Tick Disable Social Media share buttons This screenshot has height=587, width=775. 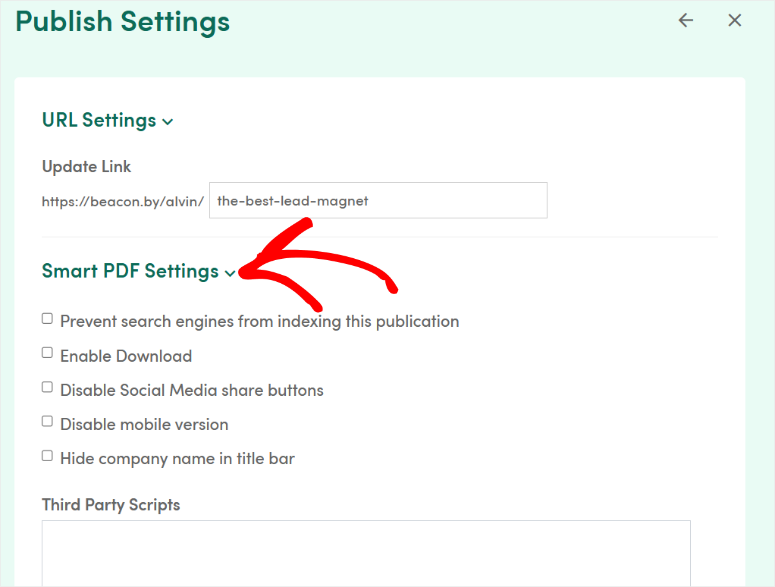47,387
